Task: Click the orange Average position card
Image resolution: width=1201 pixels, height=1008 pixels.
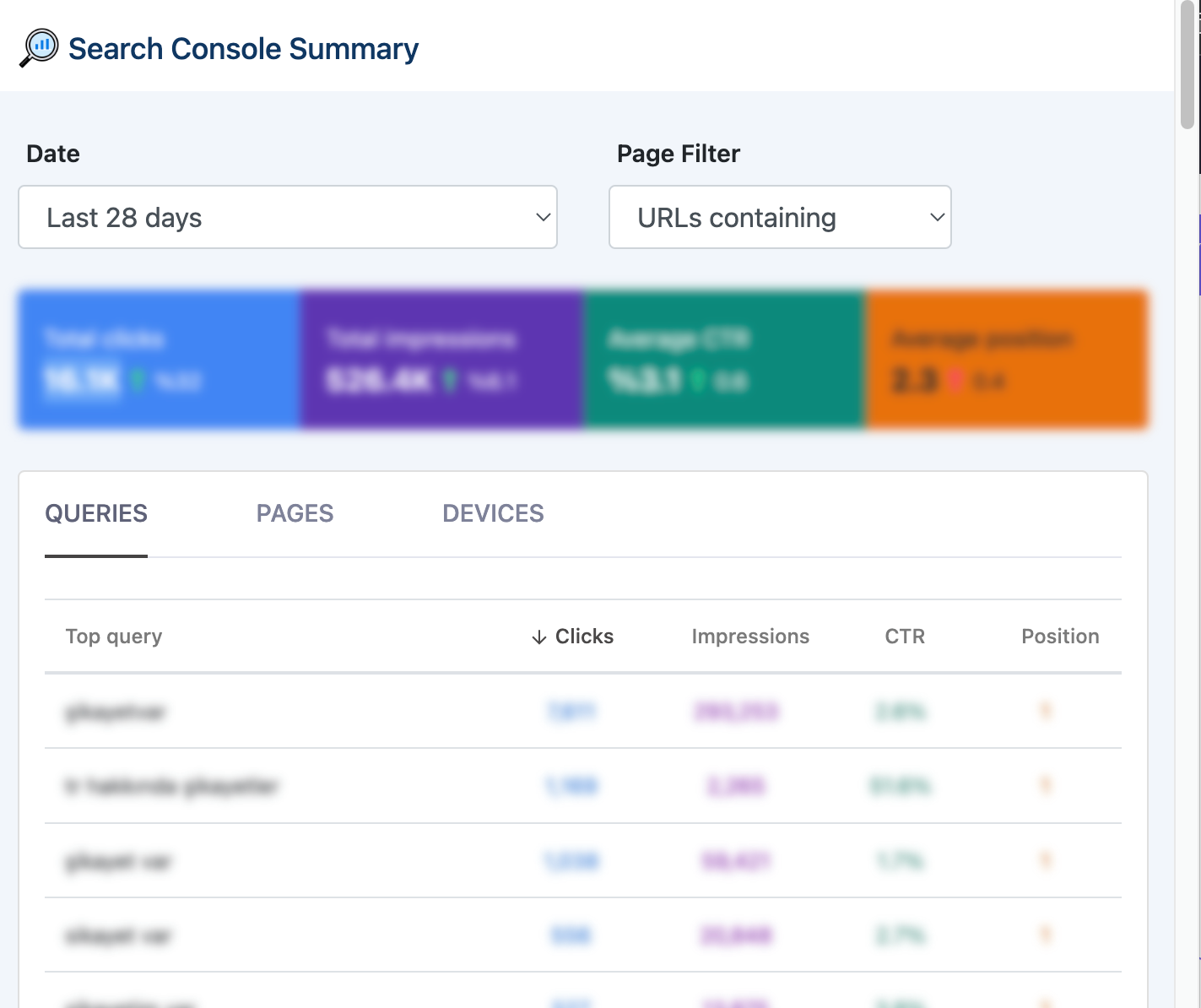Action: click(1006, 360)
